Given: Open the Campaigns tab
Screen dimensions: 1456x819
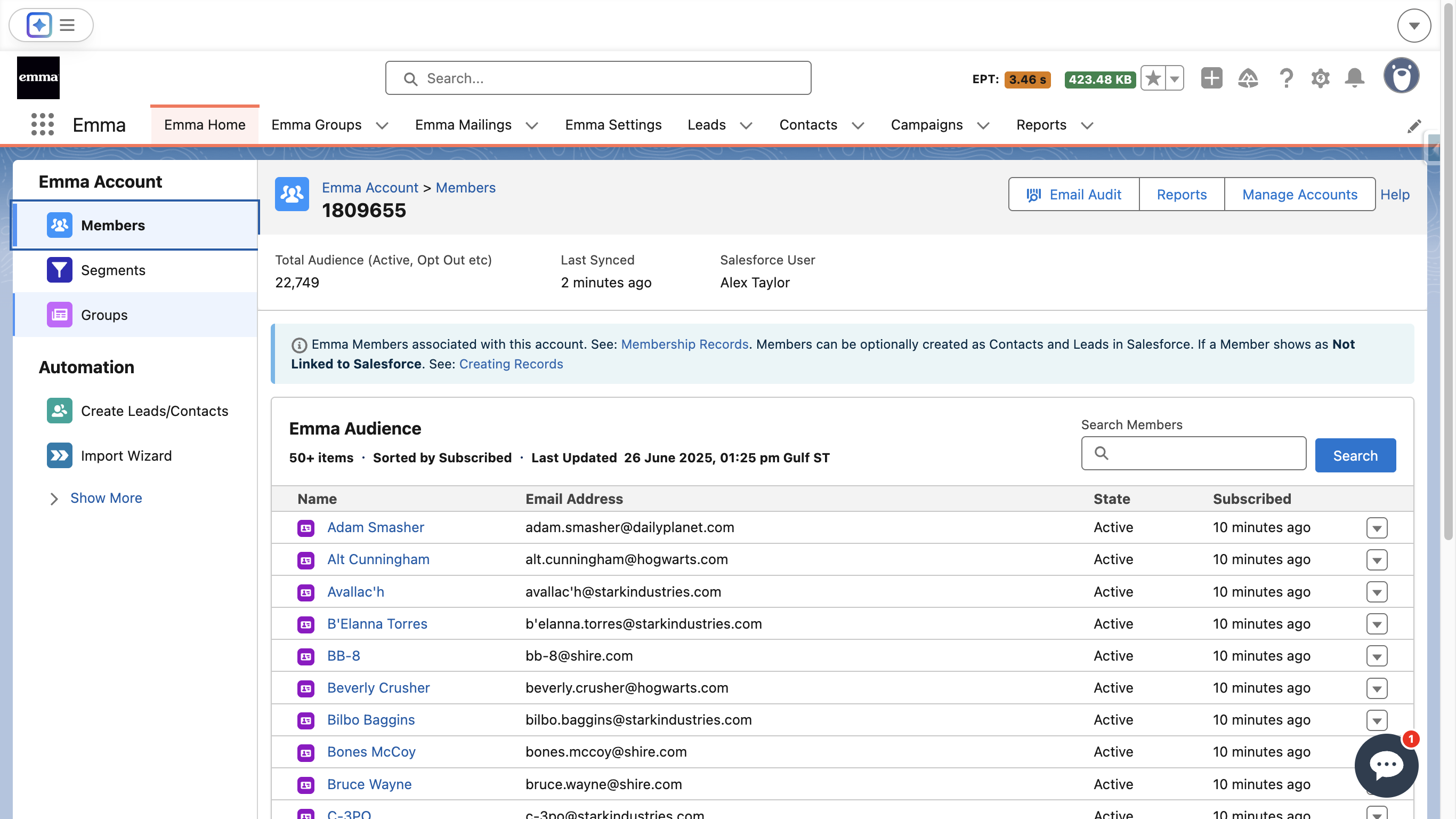Looking at the screenshot, I should coord(926,124).
